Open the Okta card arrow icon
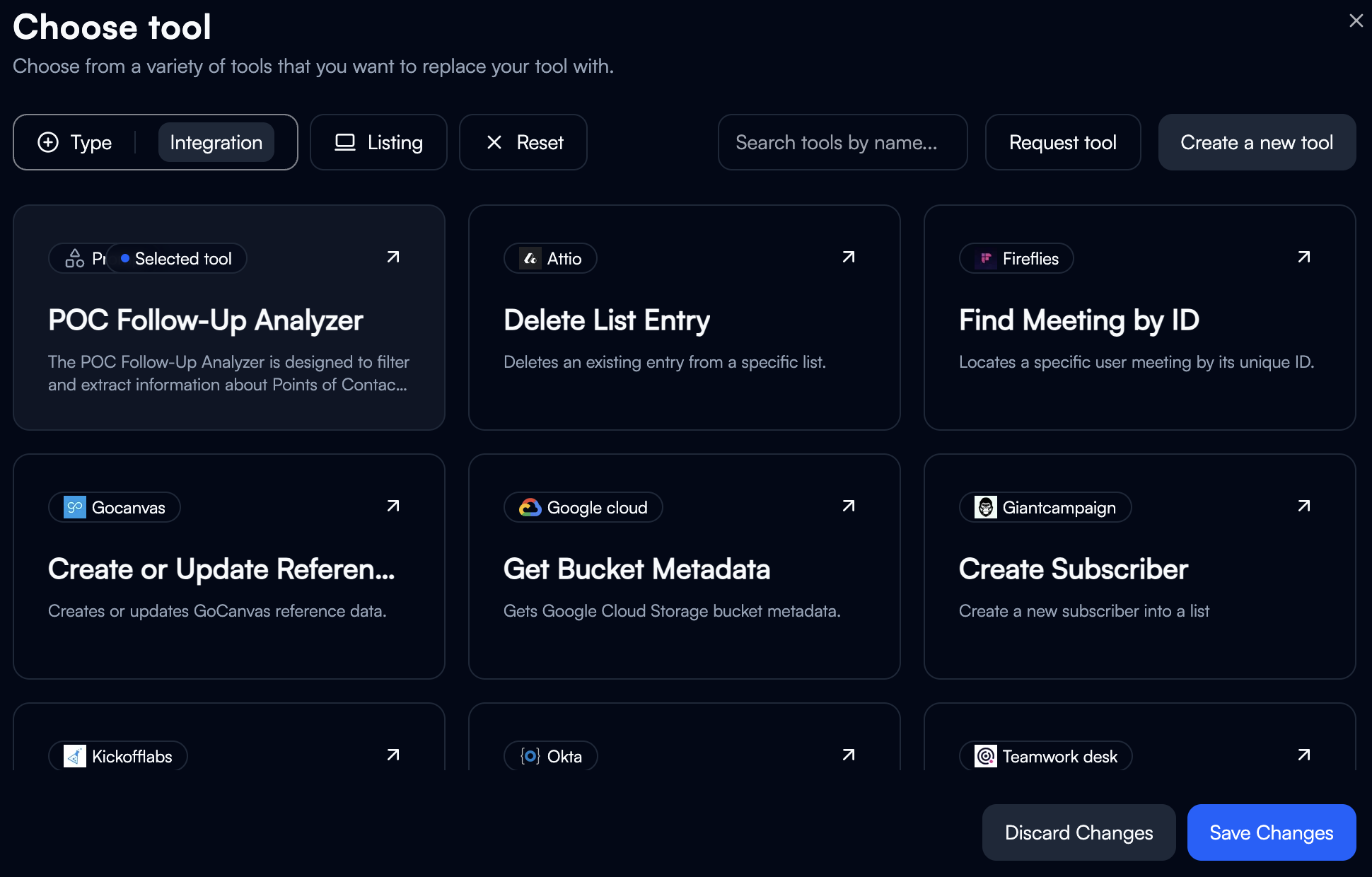1372x877 pixels. (848, 755)
